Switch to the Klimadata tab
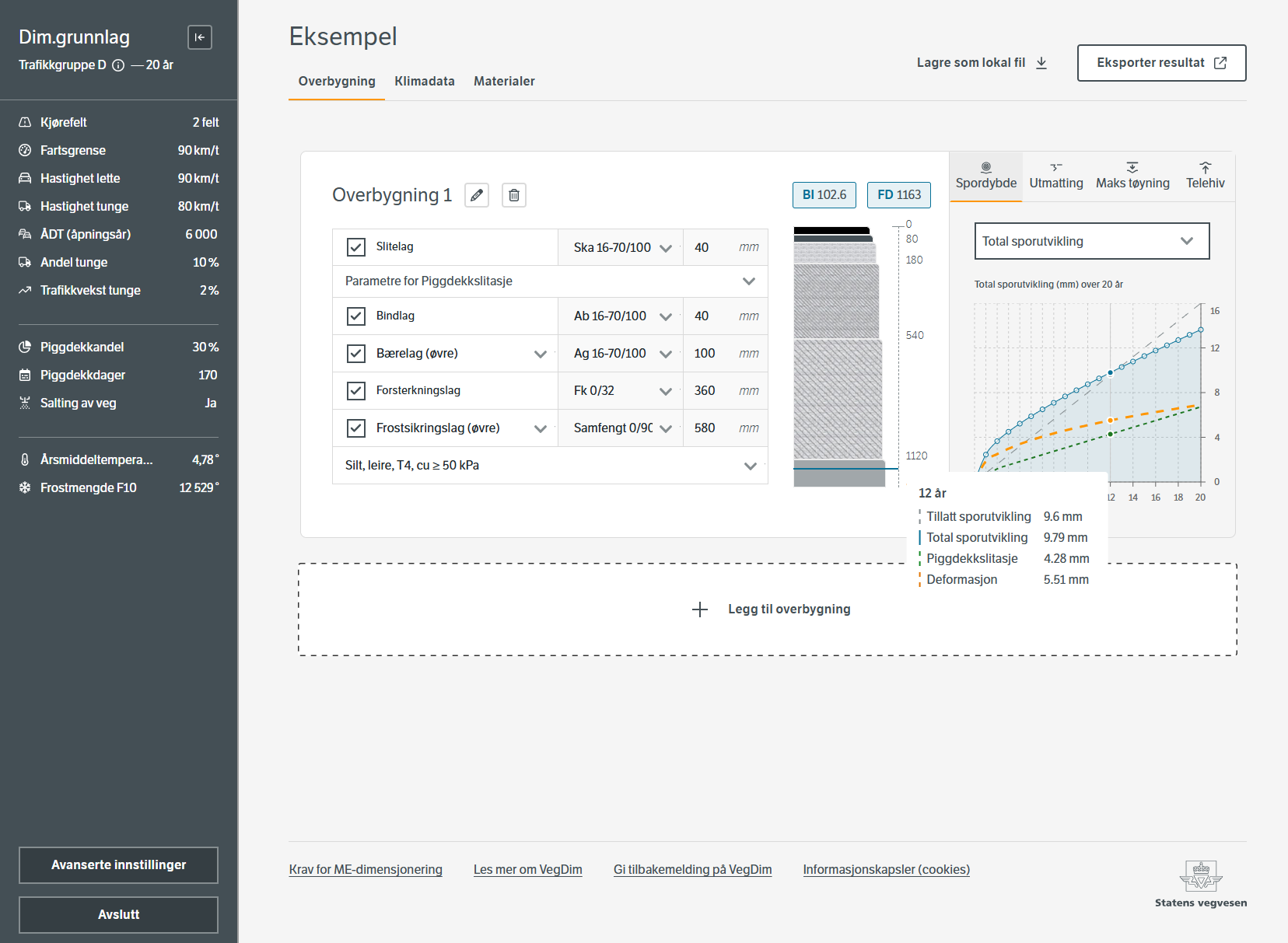The image size is (1288, 943). 424,82
